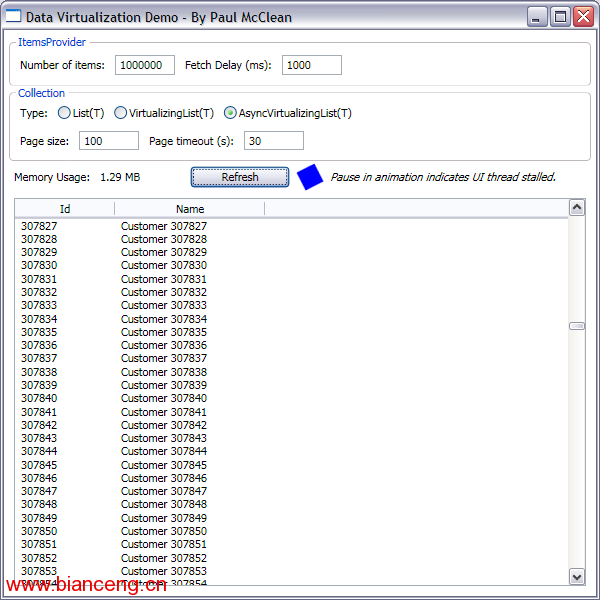
Task: Select row with Id 307827
Action: 292,226
